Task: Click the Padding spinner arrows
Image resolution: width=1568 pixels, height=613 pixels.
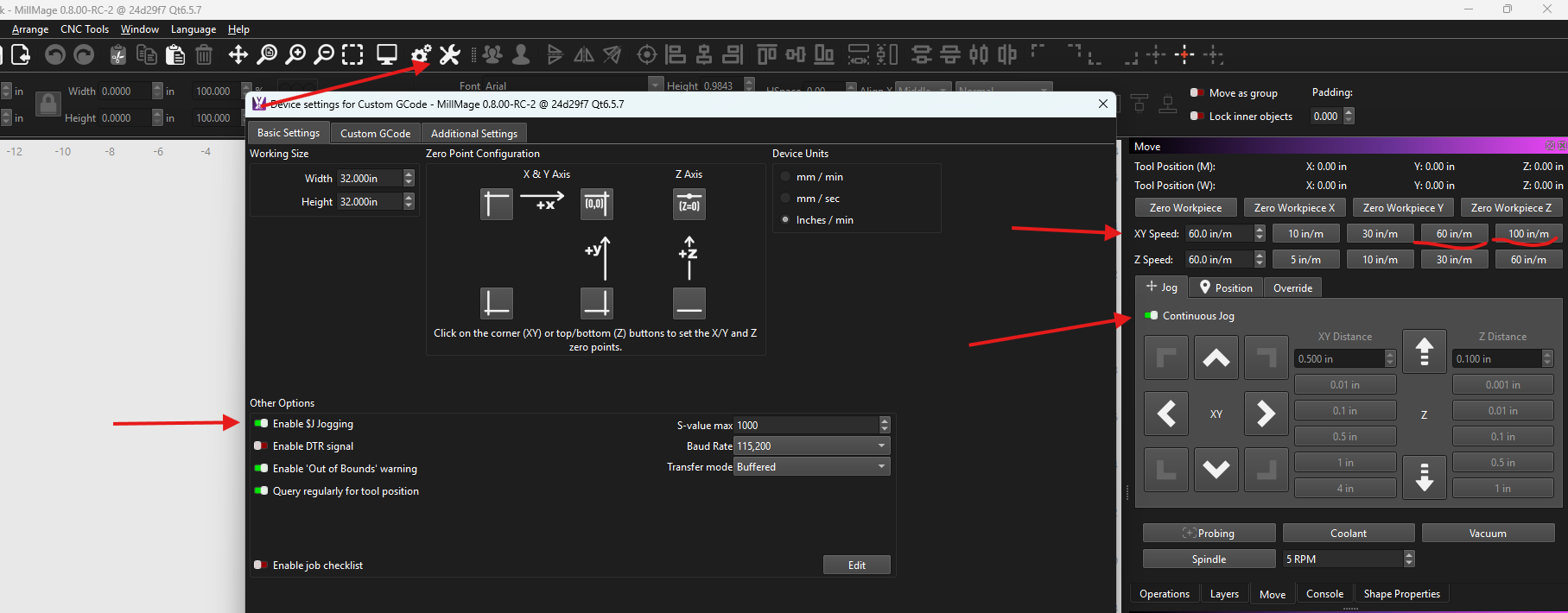Action: (x=1349, y=116)
